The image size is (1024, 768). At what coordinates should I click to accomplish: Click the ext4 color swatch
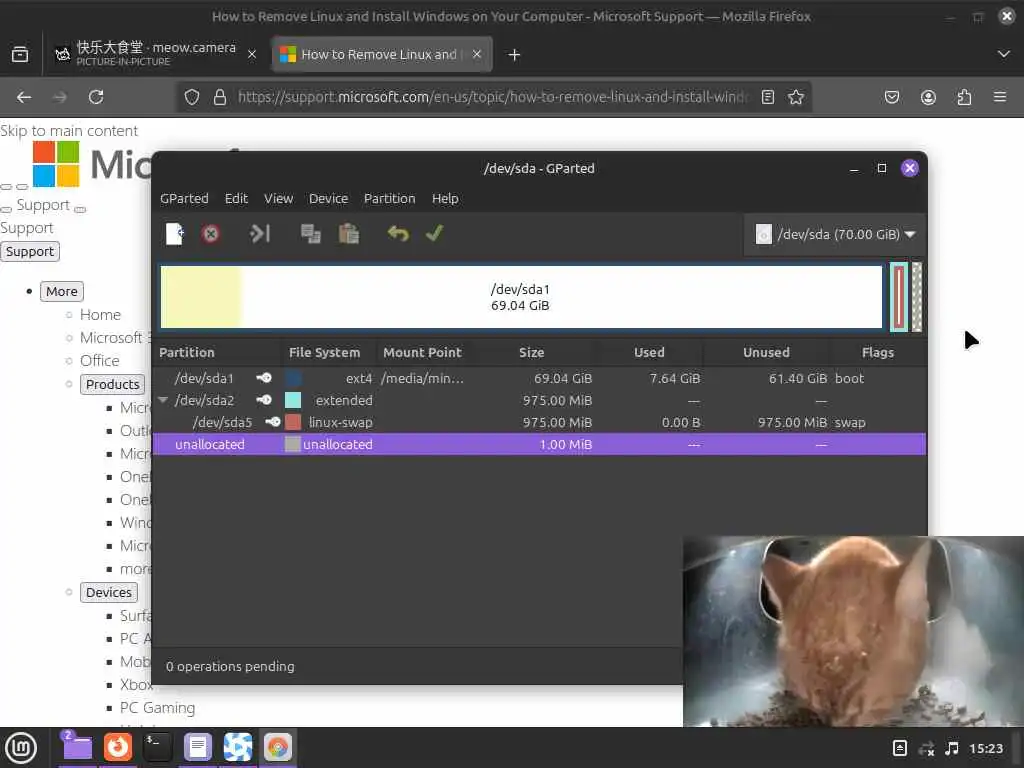point(293,378)
